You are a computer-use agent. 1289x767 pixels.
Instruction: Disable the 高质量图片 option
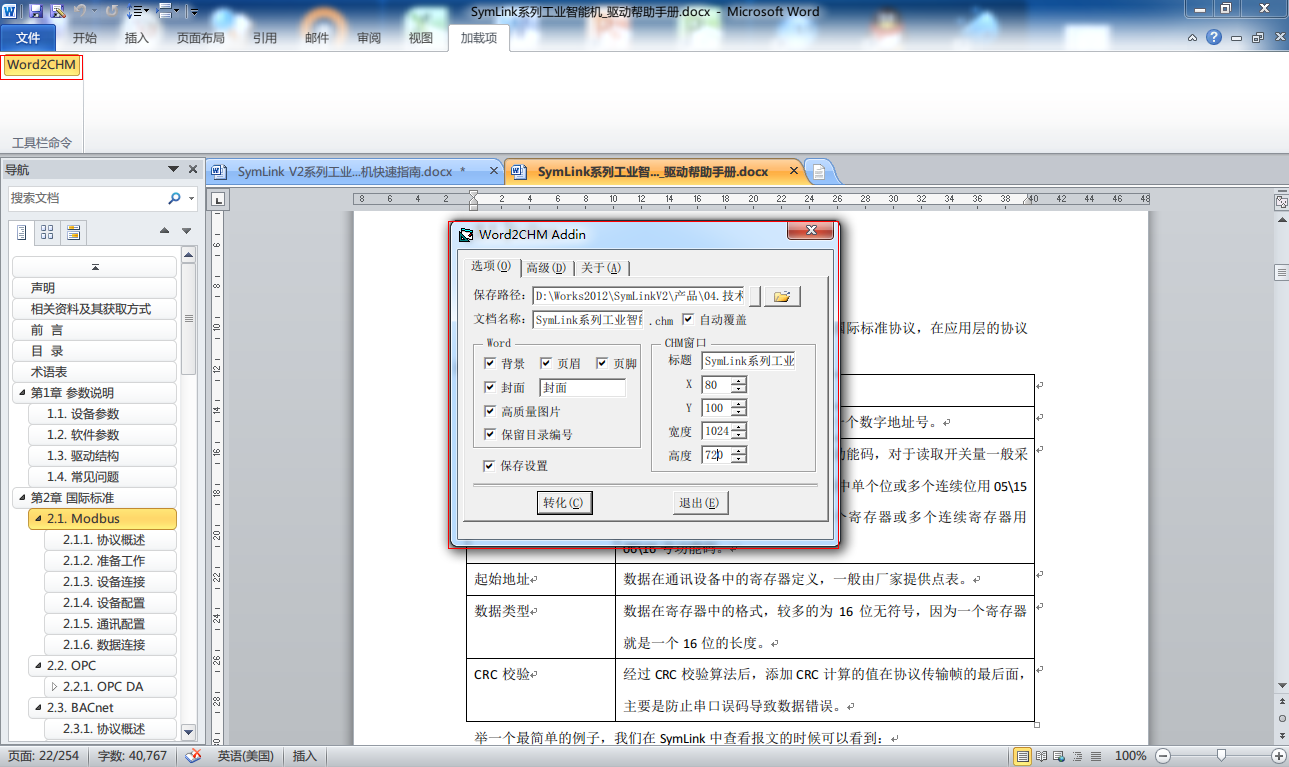[x=490, y=411]
